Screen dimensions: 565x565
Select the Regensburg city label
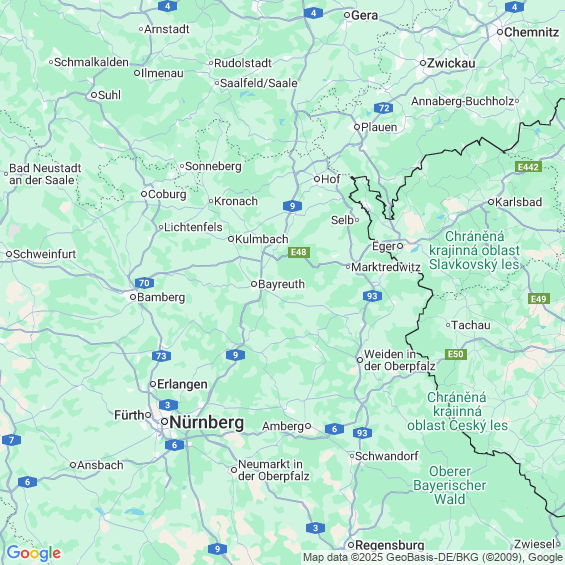[390, 545]
